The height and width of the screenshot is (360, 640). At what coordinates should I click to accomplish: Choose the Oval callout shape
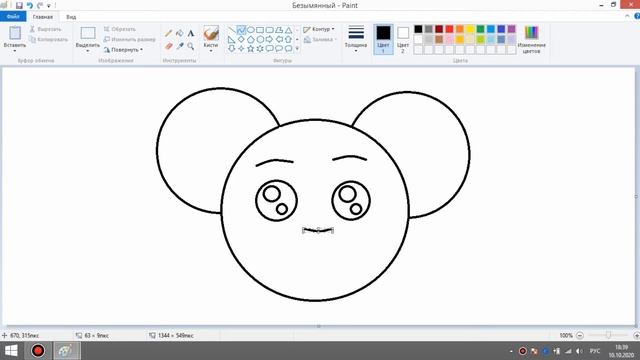[279, 49]
